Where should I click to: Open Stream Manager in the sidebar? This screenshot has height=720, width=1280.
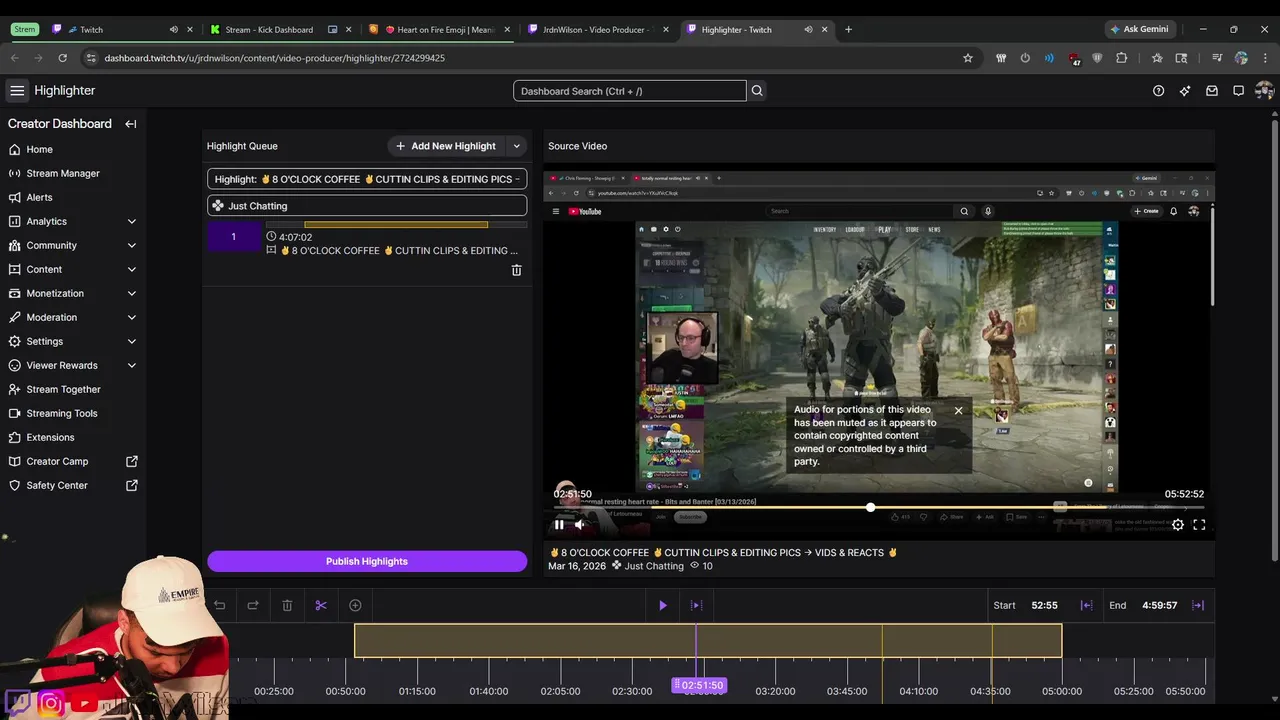coord(73,173)
